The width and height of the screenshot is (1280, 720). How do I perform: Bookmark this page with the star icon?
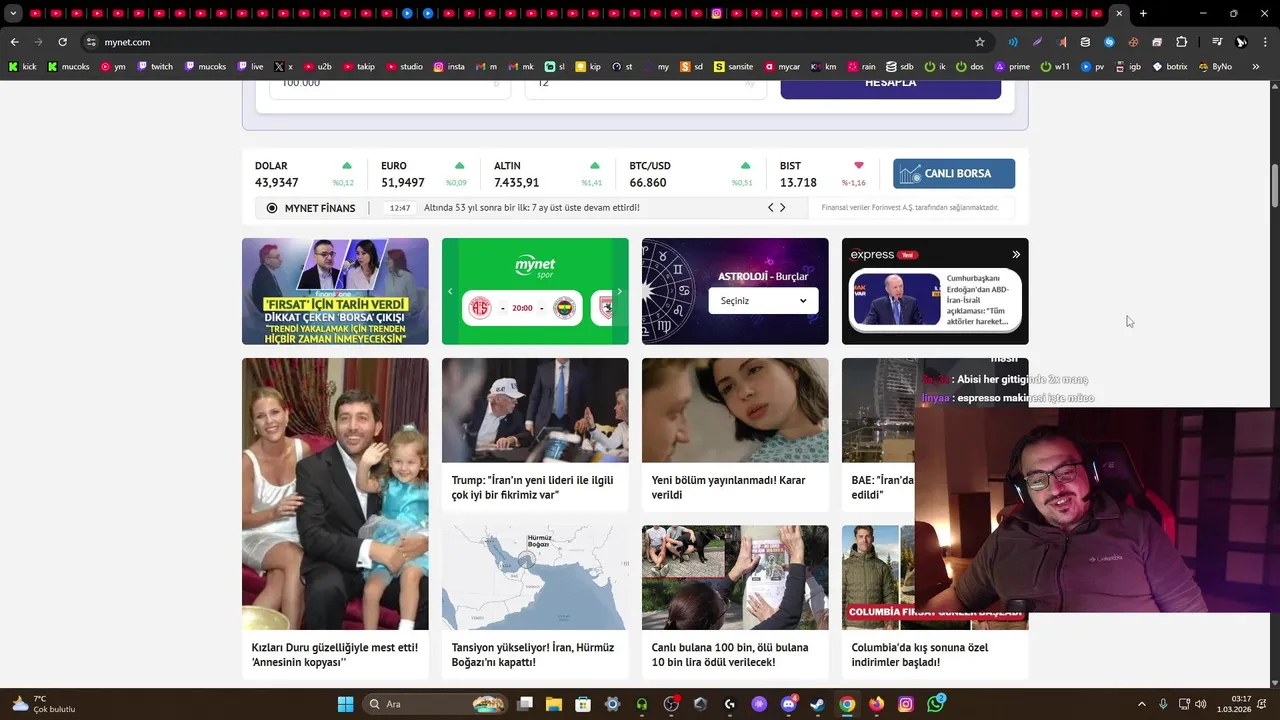tap(980, 42)
